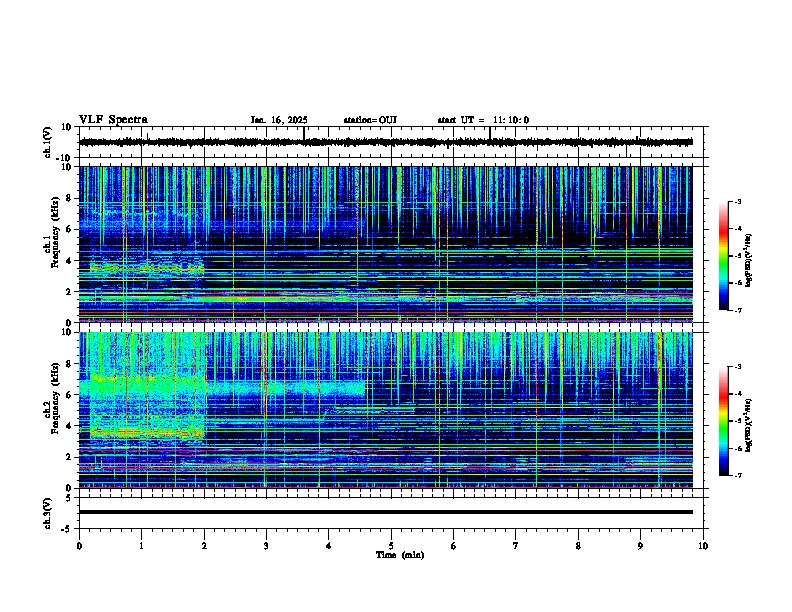Select the date label 'Jan. 16, 2025'
Screen dimensions: 792x612
click(279, 120)
